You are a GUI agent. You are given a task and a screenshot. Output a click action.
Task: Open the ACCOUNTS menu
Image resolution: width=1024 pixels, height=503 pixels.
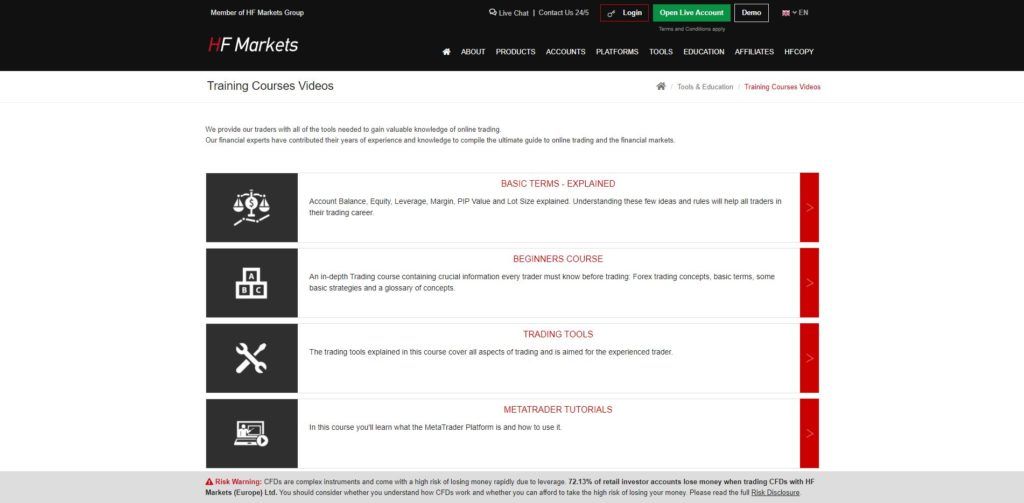(x=566, y=52)
